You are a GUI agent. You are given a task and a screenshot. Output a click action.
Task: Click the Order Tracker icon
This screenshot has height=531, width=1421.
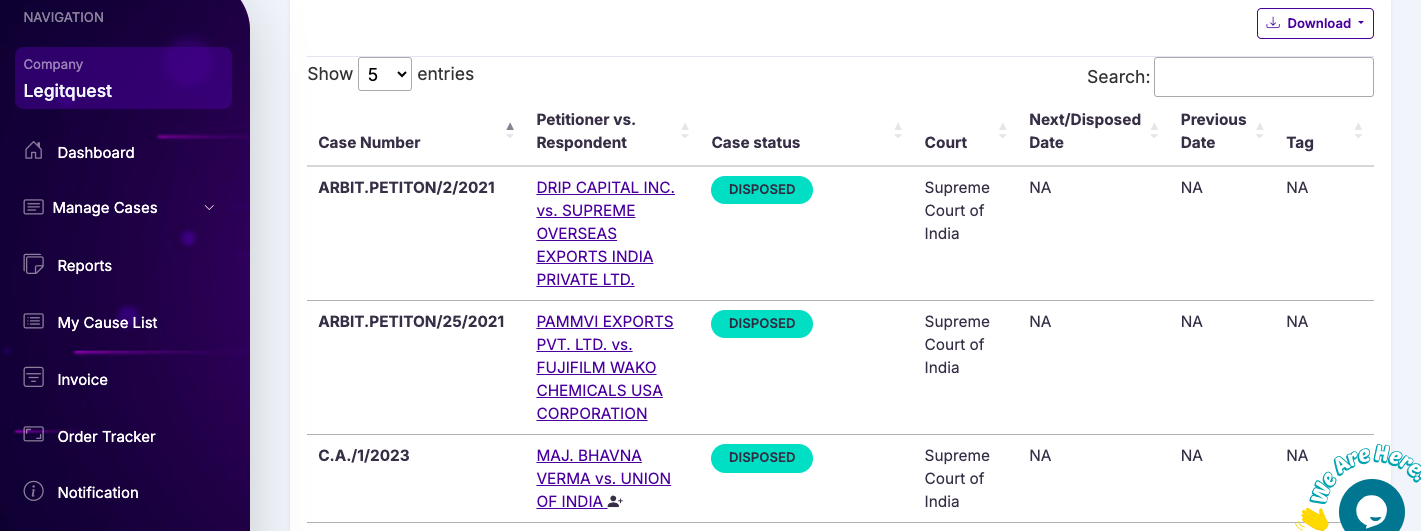click(34, 435)
